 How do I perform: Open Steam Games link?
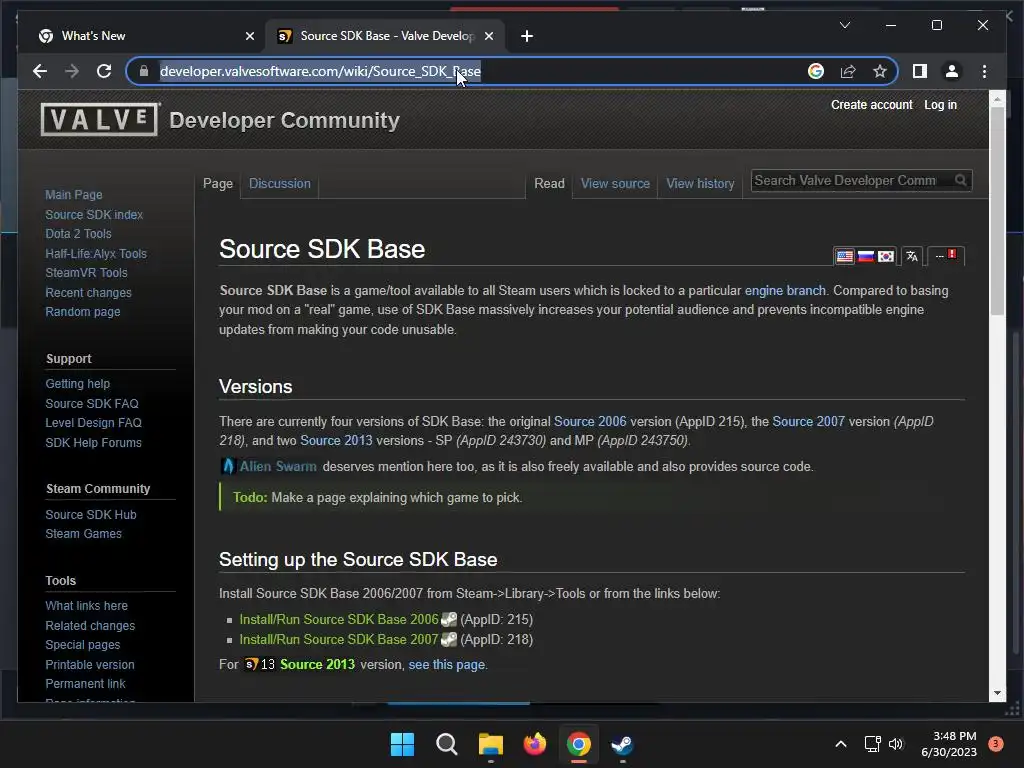(84, 534)
